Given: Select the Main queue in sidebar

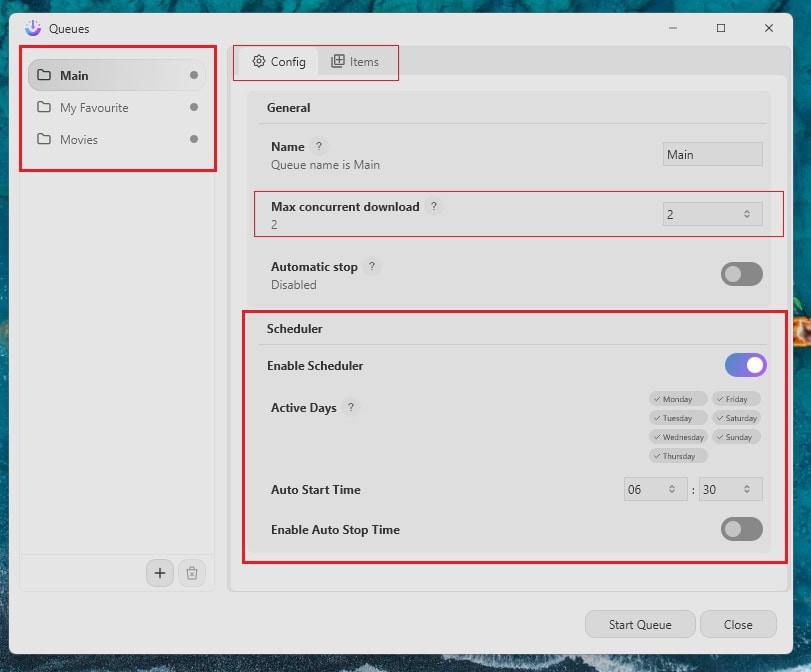Looking at the screenshot, I should 117,76.
